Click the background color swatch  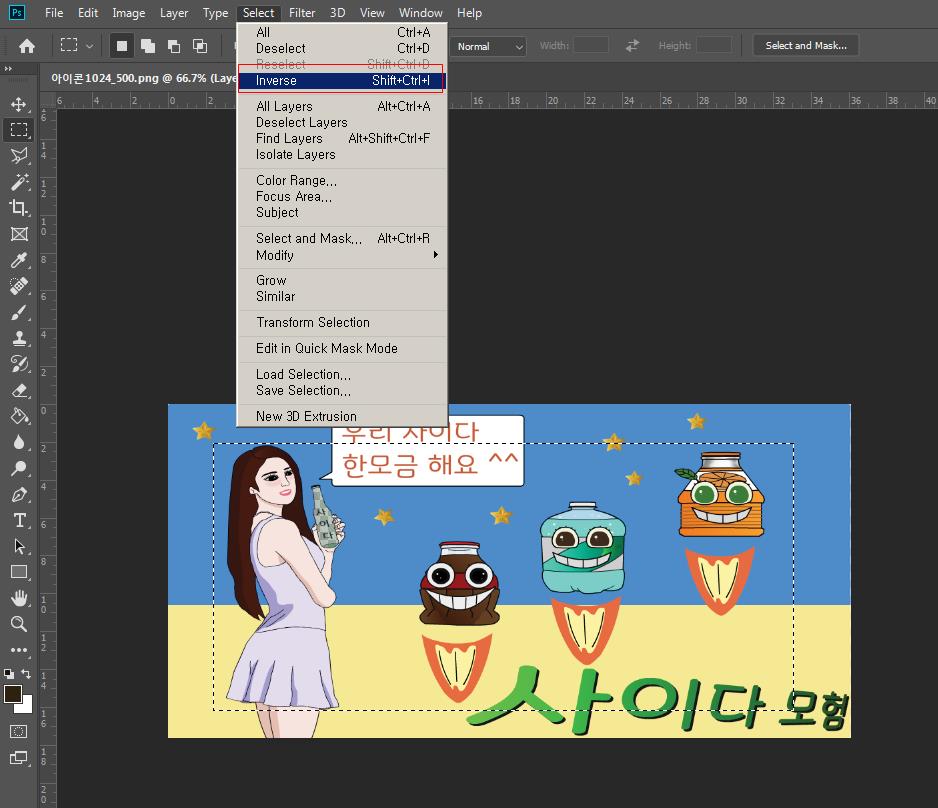26,706
